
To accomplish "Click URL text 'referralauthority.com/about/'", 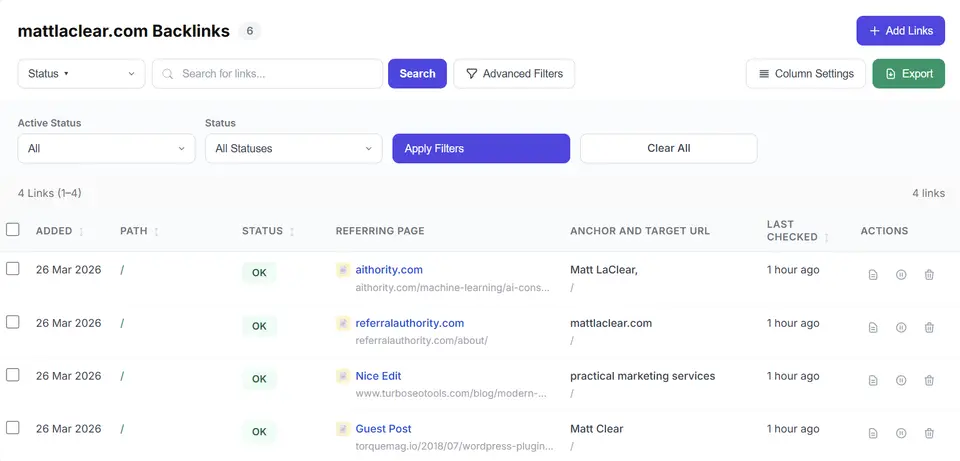I will point(422,340).
